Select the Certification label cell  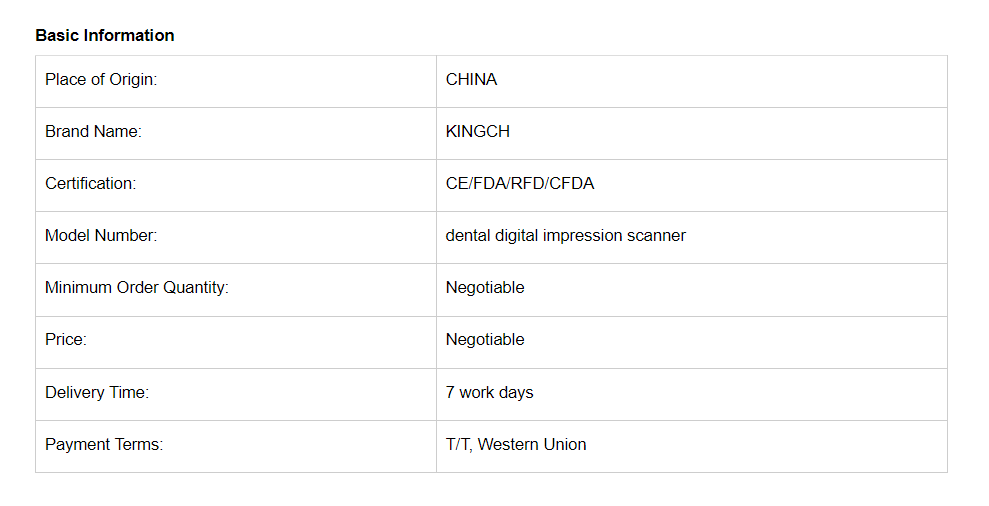[x=236, y=185]
